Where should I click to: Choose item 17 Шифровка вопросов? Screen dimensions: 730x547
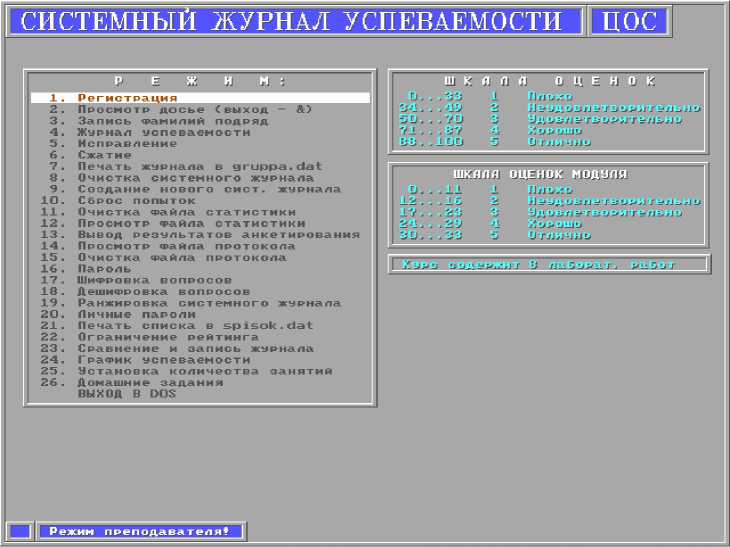point(136,280)
